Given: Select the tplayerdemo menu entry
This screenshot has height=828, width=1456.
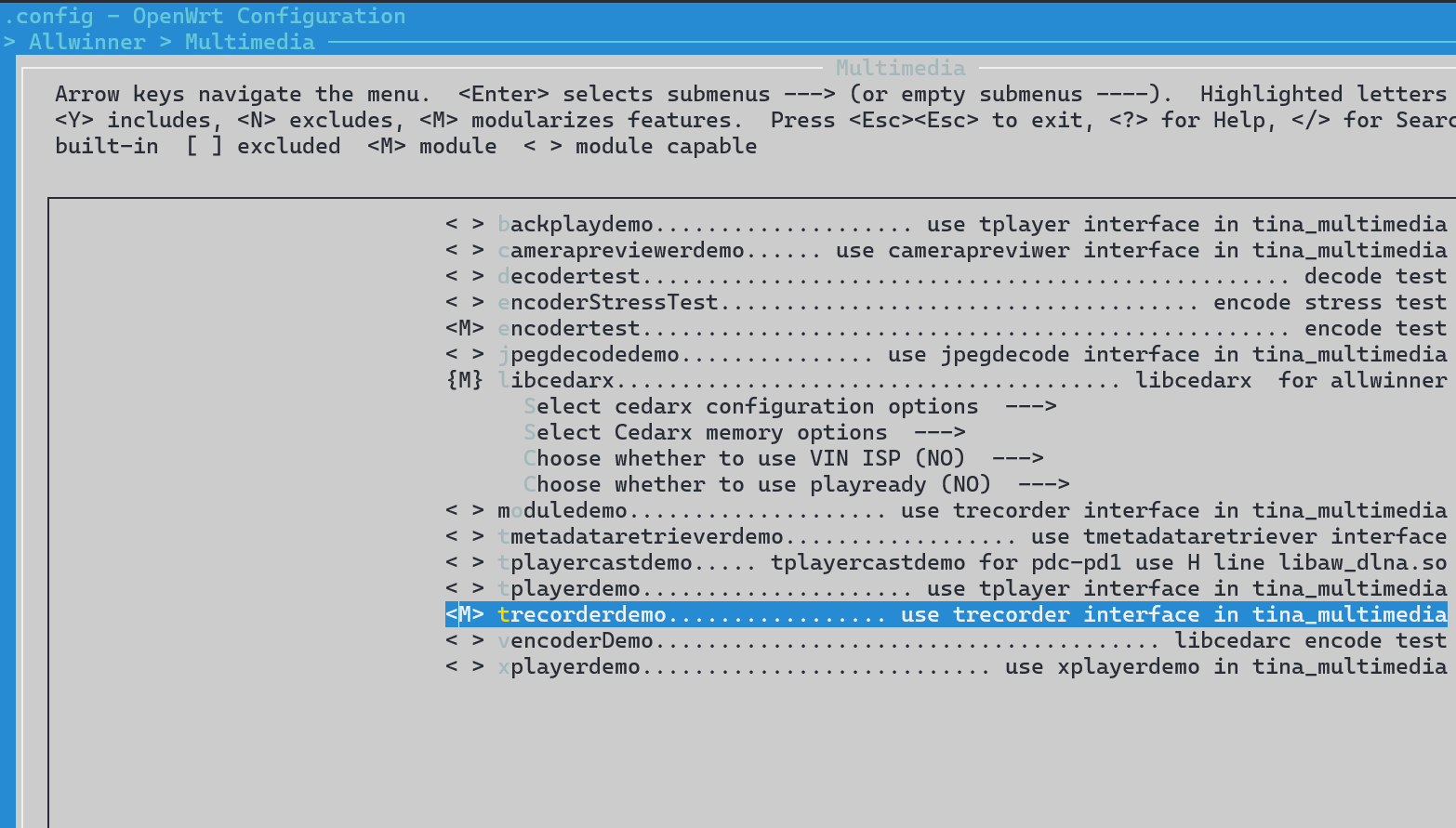Looking at the screenshot, I should tap(946, 588).
